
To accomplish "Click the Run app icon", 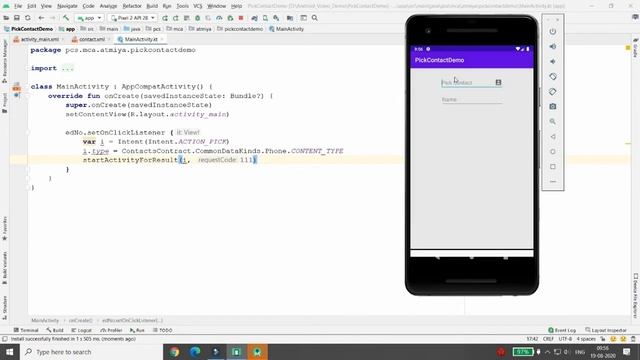I will coord(165,18).
